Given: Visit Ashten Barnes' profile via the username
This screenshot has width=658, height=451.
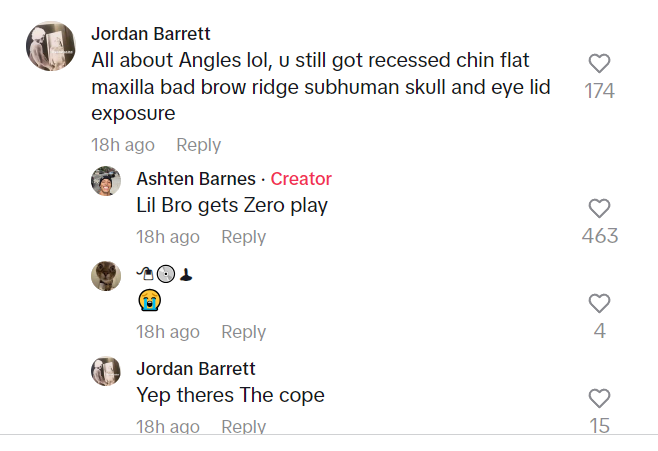Looking at the screenshot, I should tap(196, 179).
